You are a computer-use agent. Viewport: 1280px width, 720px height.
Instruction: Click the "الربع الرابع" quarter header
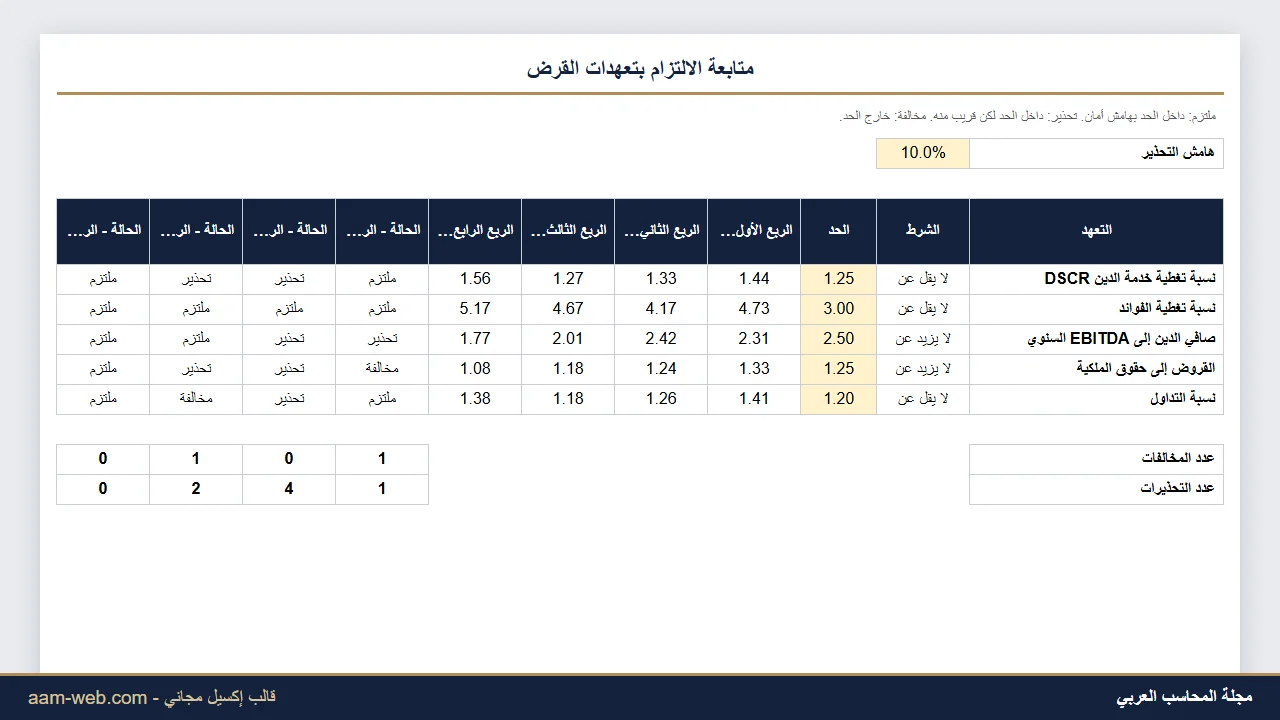pyautogui.click(x=475, y=231)
